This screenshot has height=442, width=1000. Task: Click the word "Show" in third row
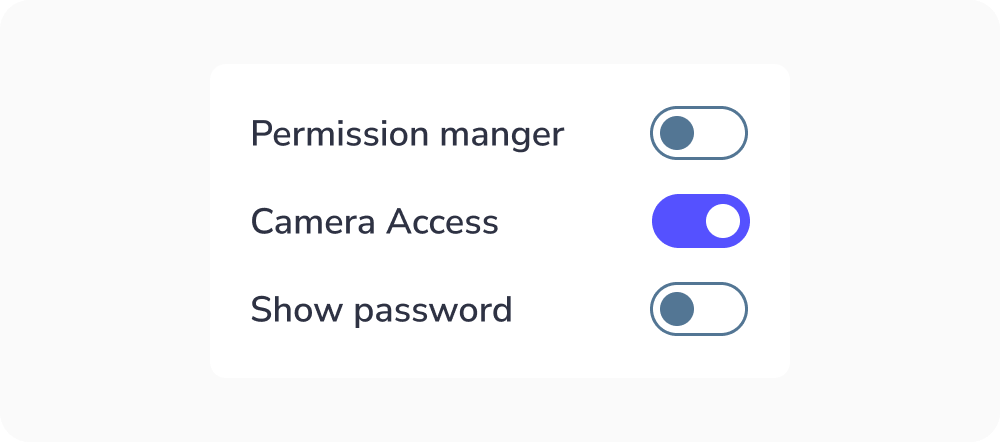(284, 309)
